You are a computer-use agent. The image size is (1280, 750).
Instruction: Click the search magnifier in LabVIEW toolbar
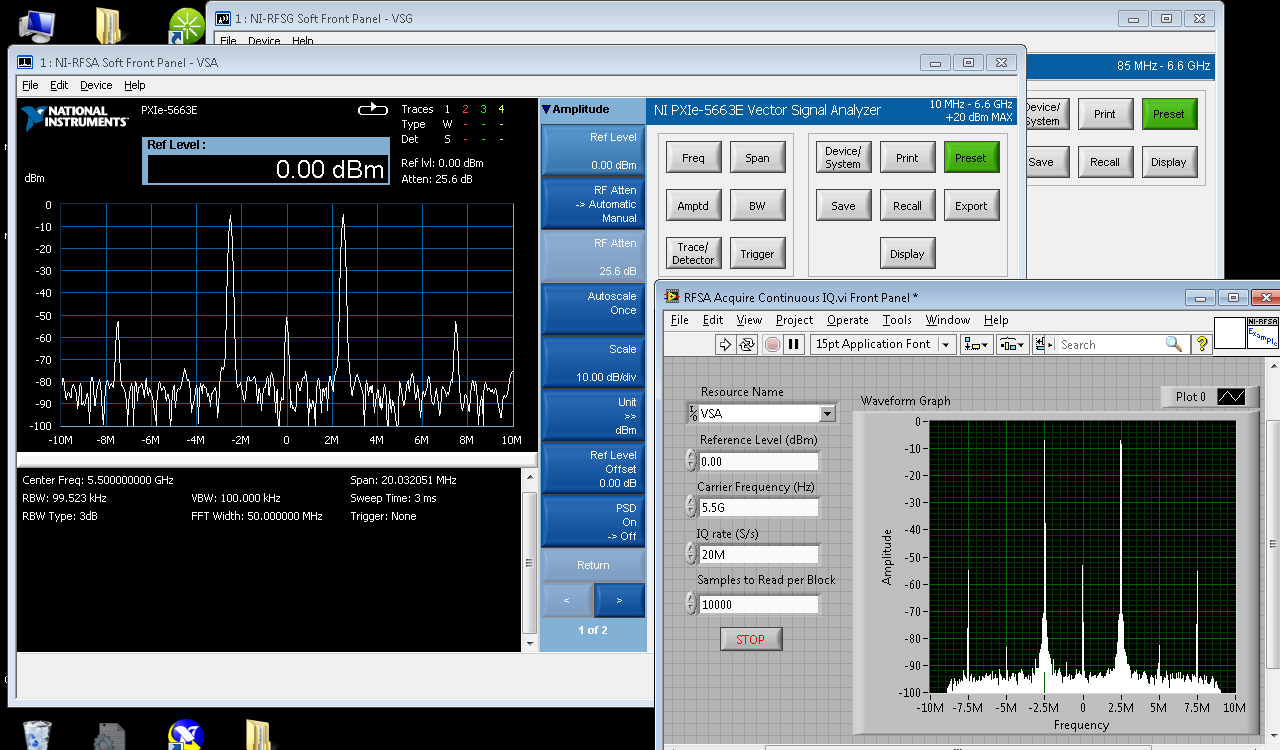pyautogui.click(x=1174, y=344)
